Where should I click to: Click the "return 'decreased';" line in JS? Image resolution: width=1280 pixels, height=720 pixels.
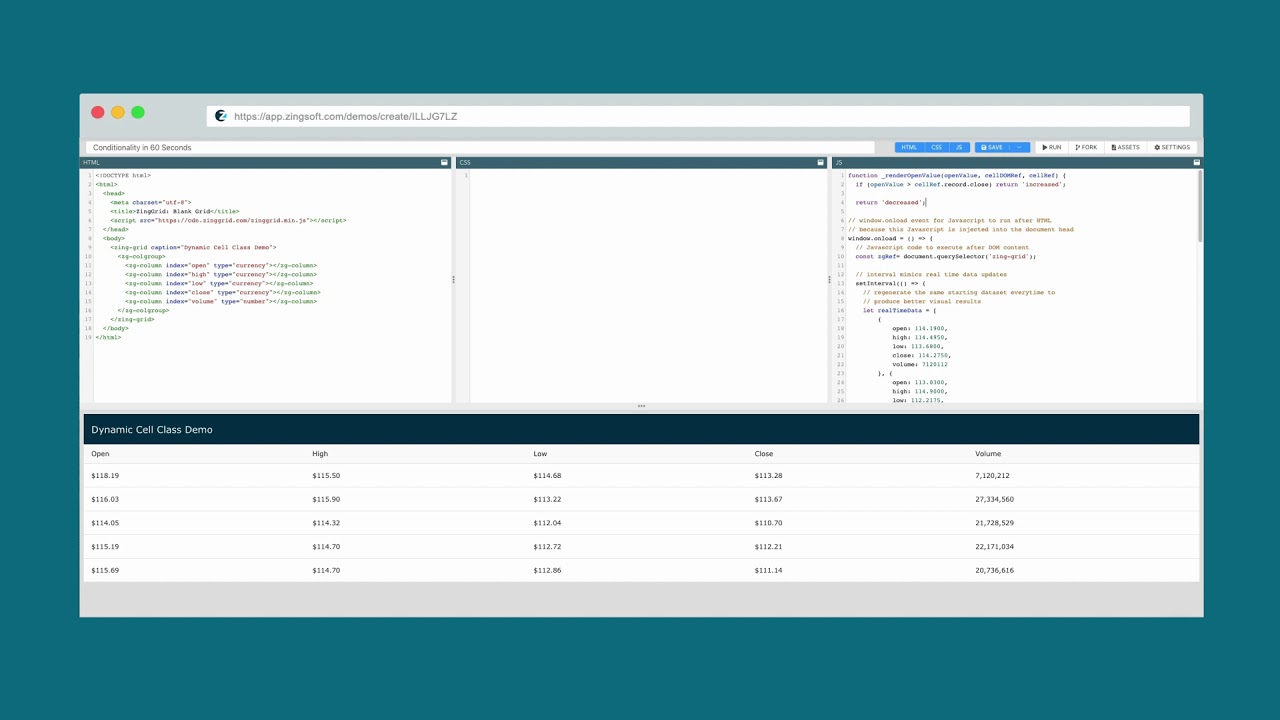click(x=891, y=202)
